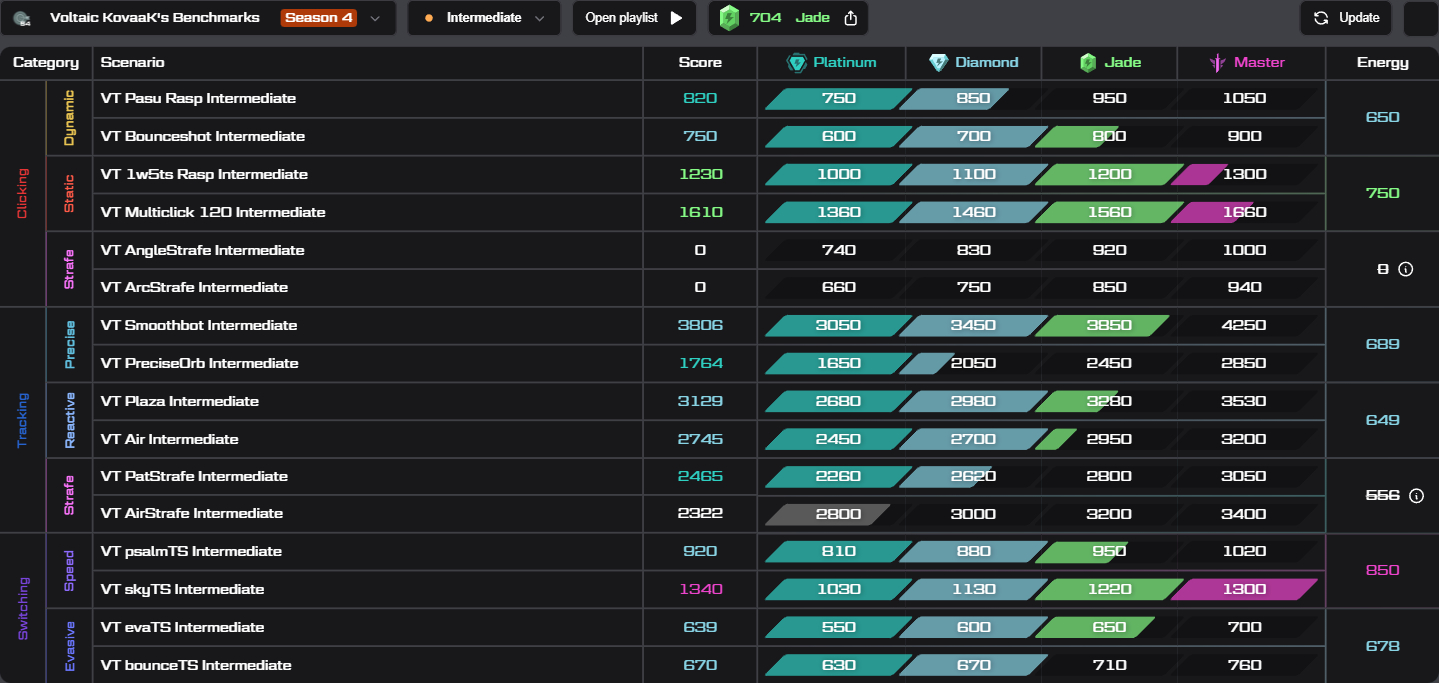The image size is (1439, 683).
Task: Click the 750 energy value for Static
Action: [1383, 194]
